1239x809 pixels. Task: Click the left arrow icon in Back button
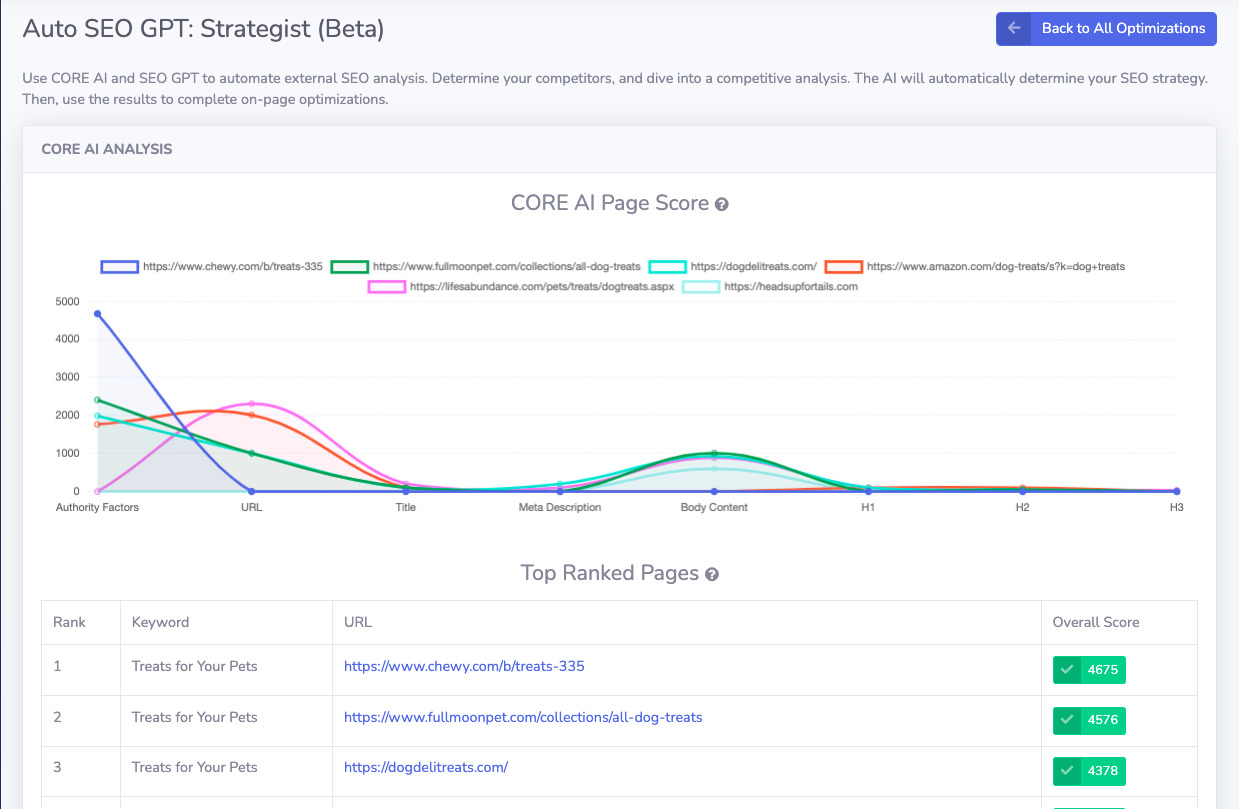point(1014,29)
